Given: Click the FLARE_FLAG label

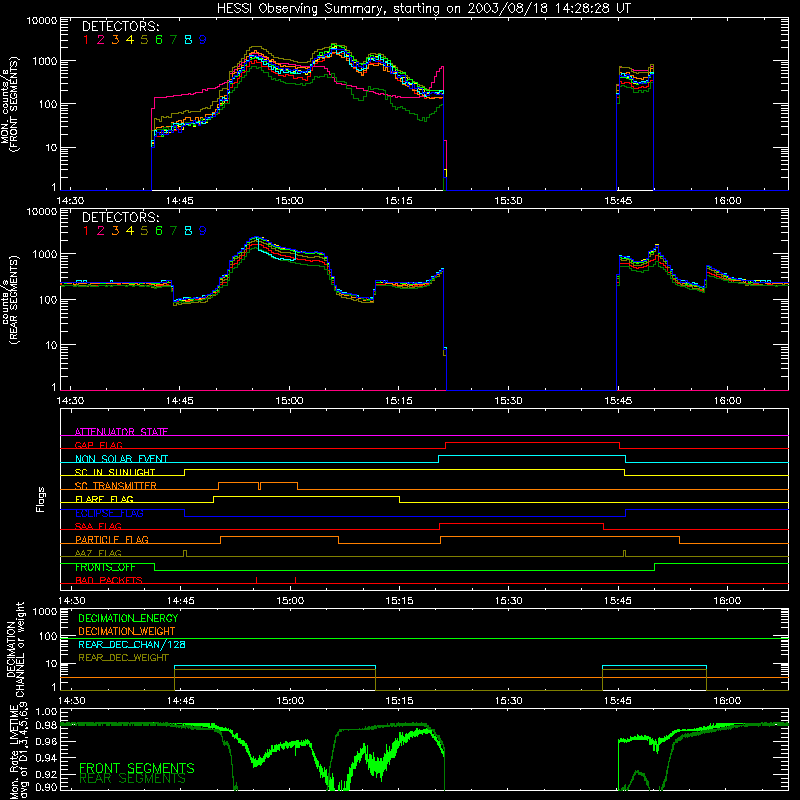Looking at the screenshot, I should click(x=104, y=499).
